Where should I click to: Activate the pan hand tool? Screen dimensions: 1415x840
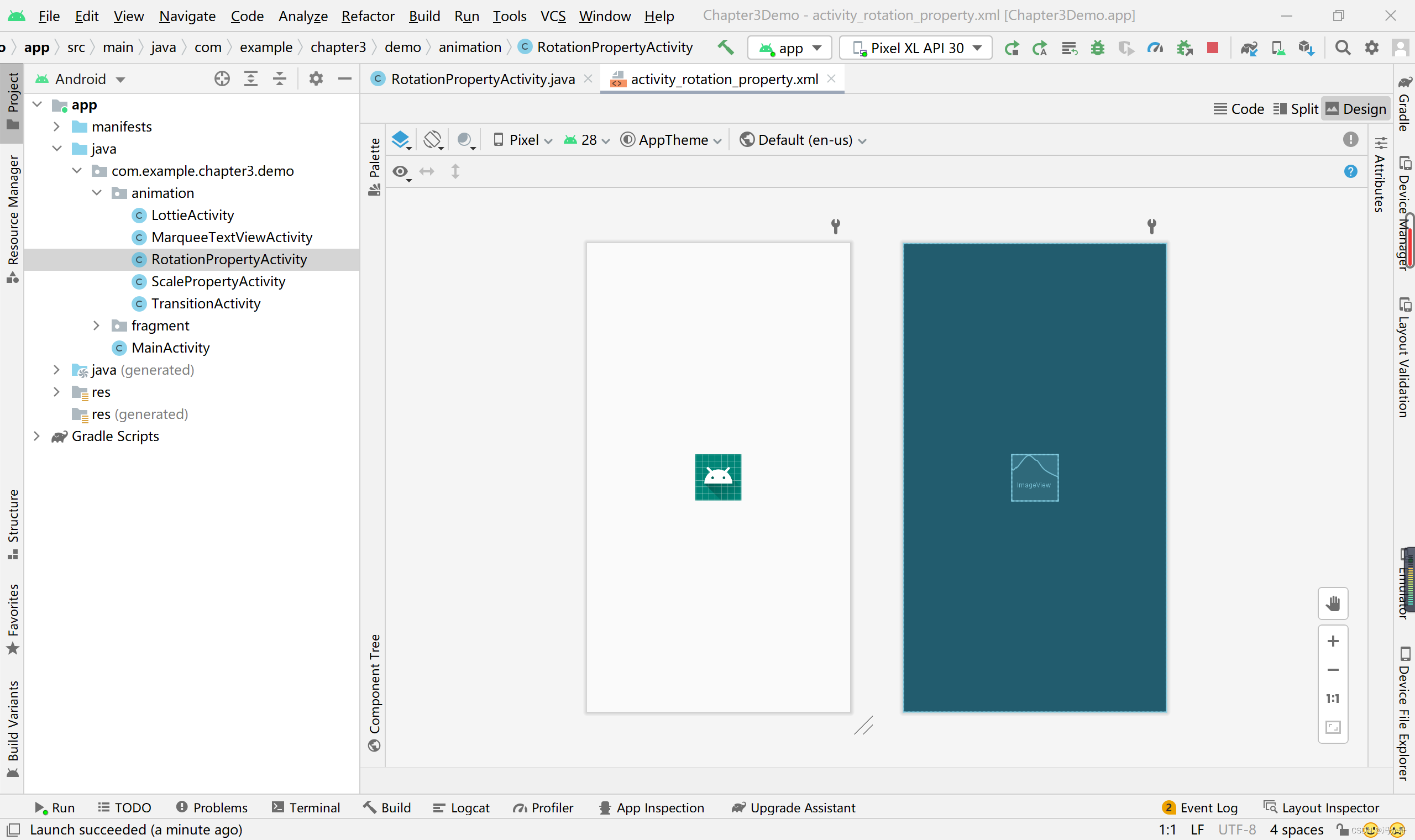(1332, 603)
